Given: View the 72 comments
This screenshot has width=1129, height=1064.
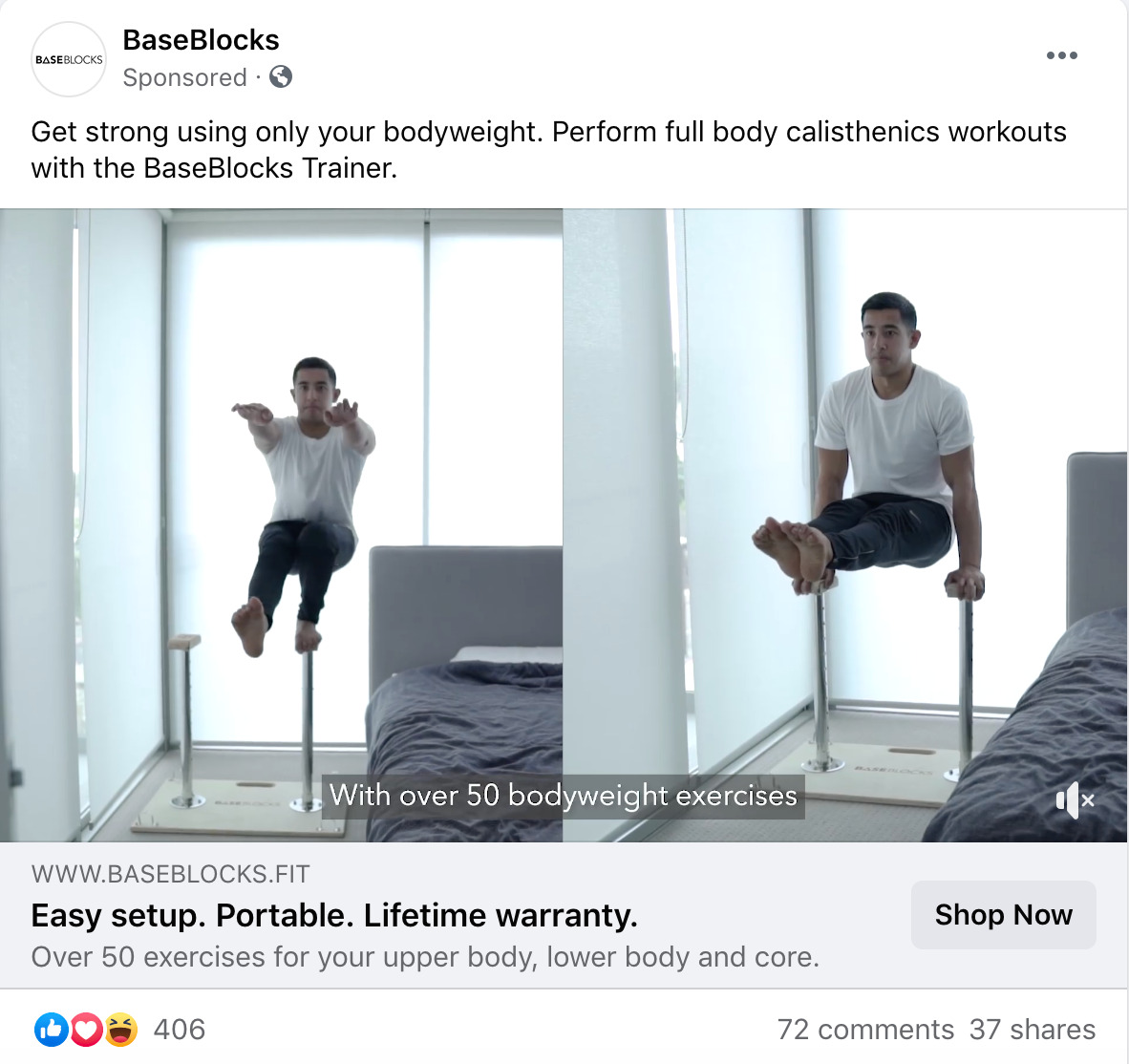Looking at the screenshot, I should pos(866,1030).
